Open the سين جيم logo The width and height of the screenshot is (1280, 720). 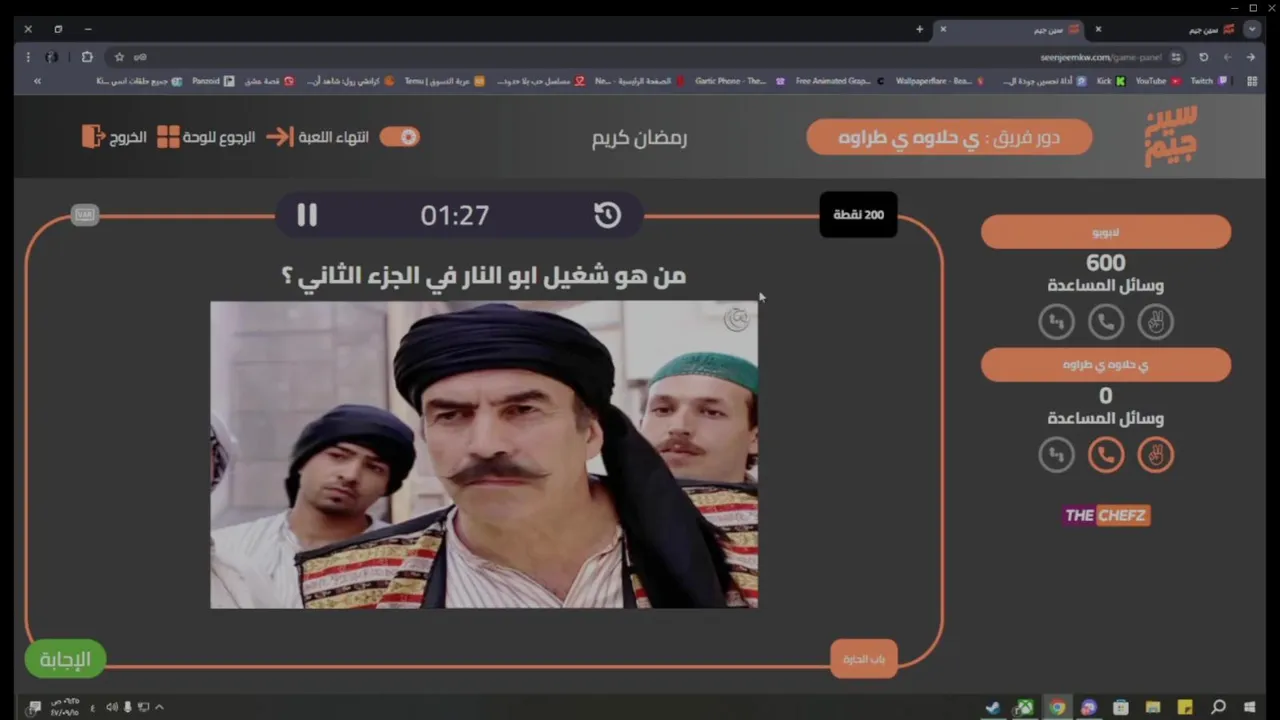[1171, 136]
